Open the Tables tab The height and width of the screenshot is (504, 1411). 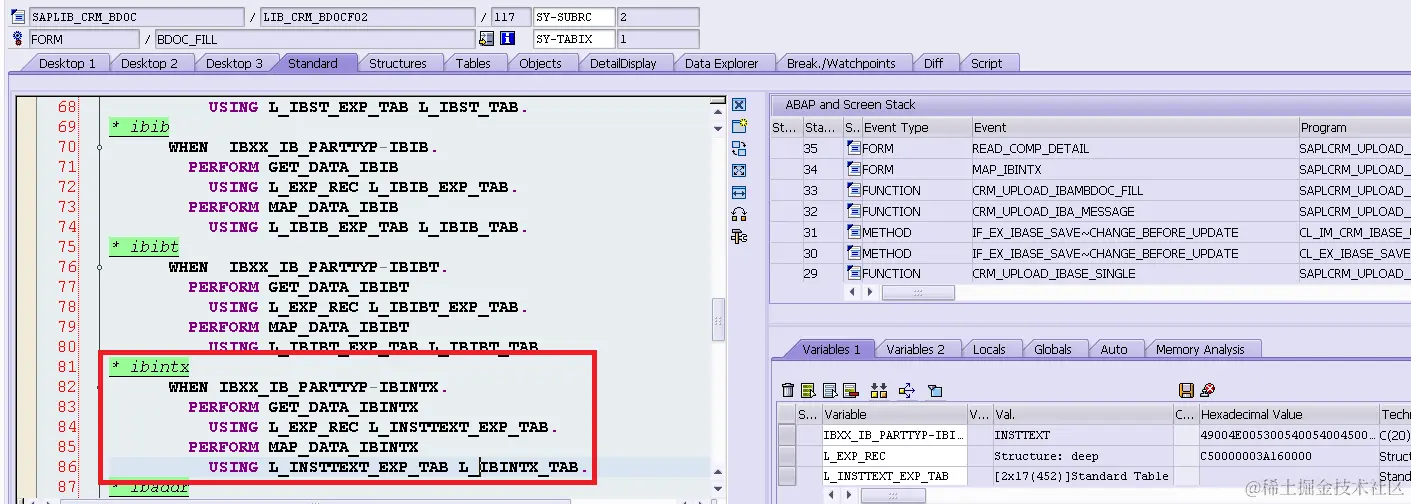473,63
